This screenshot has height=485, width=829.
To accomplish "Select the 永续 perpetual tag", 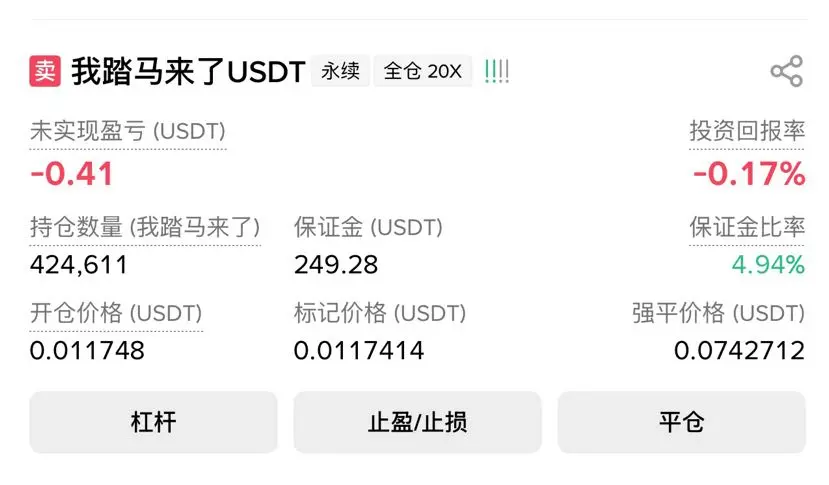I will pos(340,71).
